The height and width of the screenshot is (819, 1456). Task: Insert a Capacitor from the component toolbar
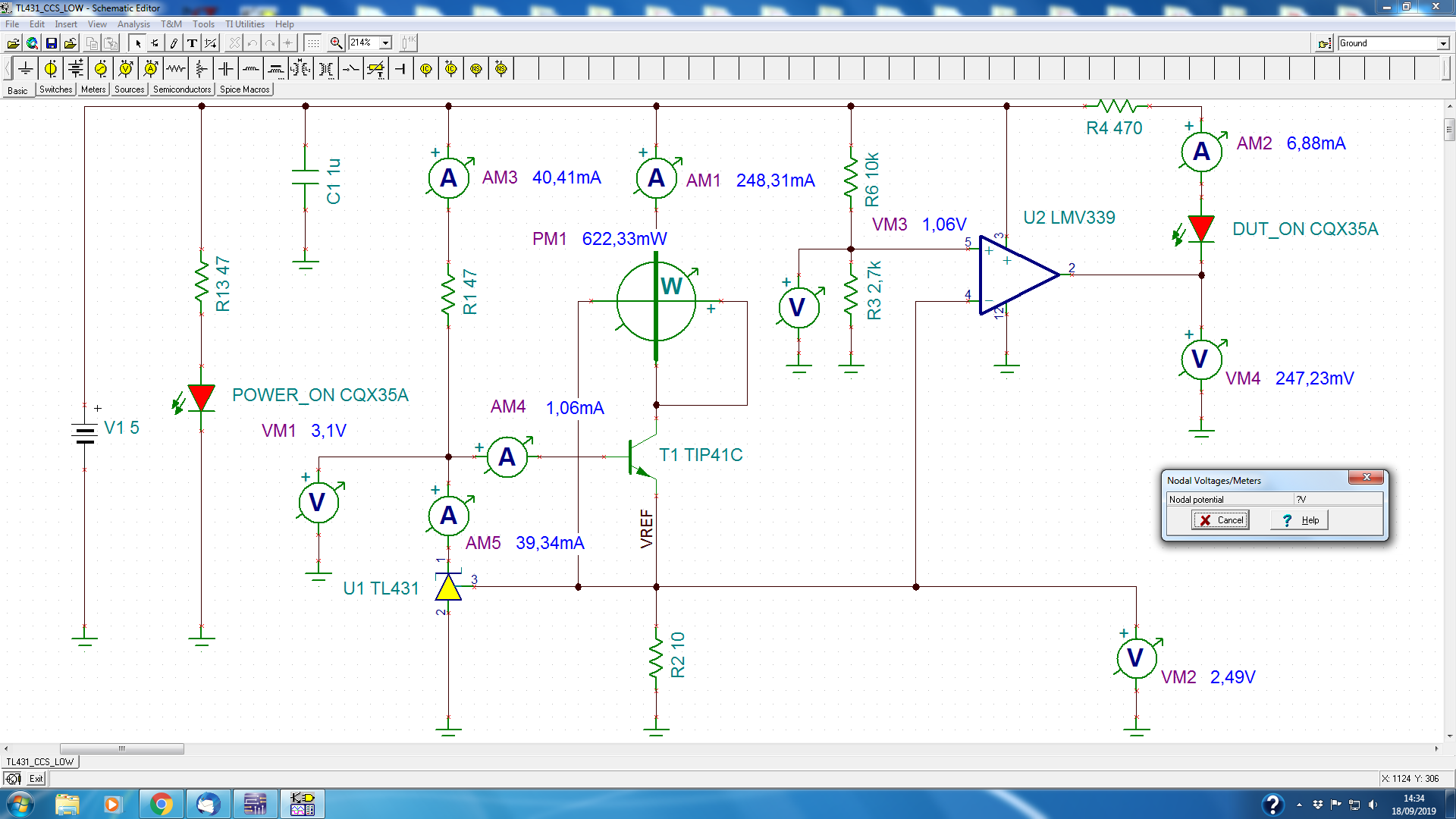[226, 69]
